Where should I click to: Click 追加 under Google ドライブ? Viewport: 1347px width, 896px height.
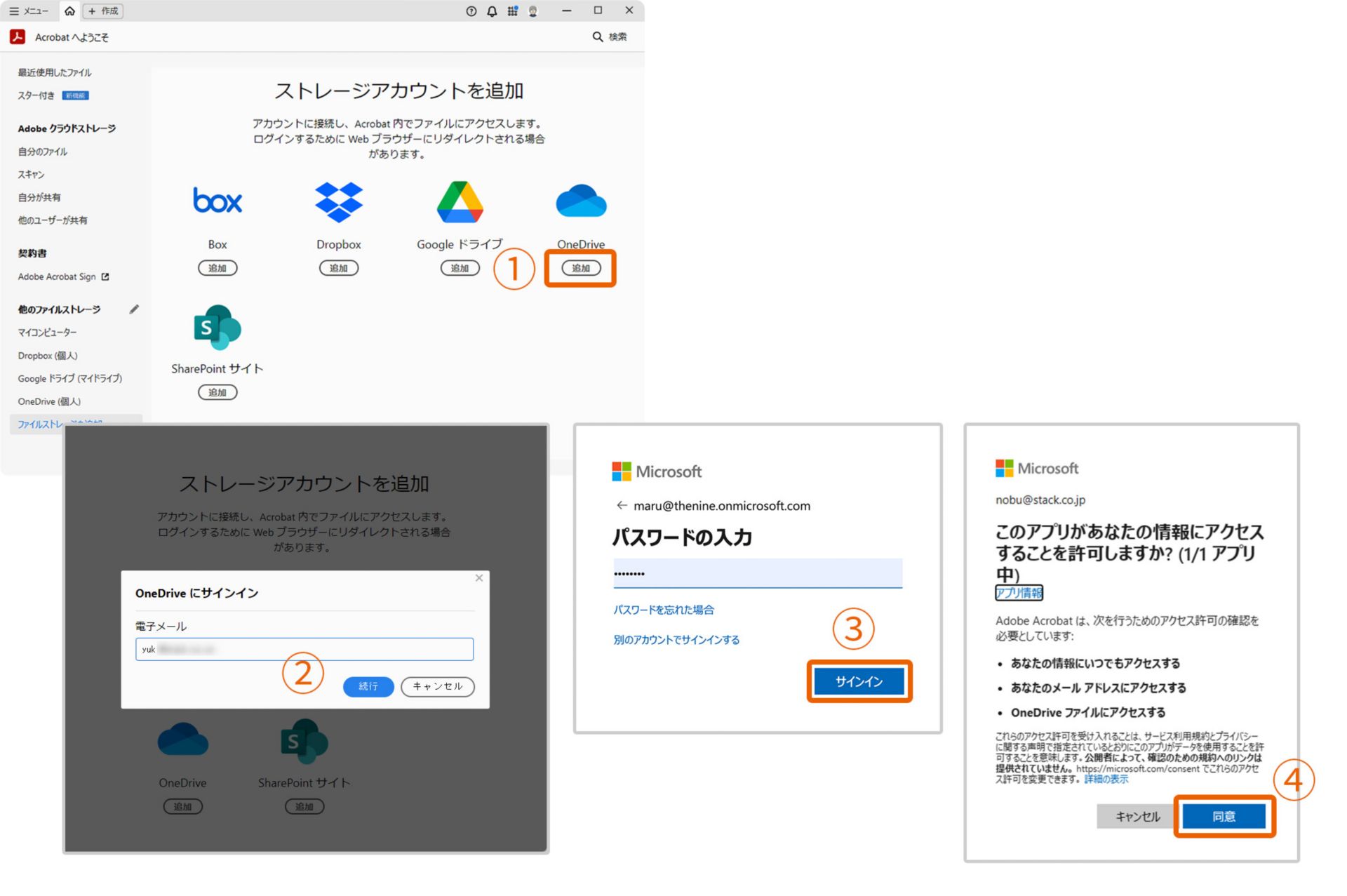460,268
